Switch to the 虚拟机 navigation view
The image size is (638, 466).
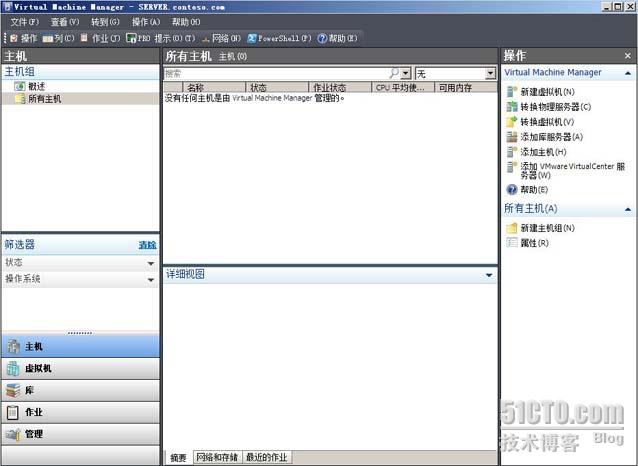pyautogui.click(x=80, y=368)
